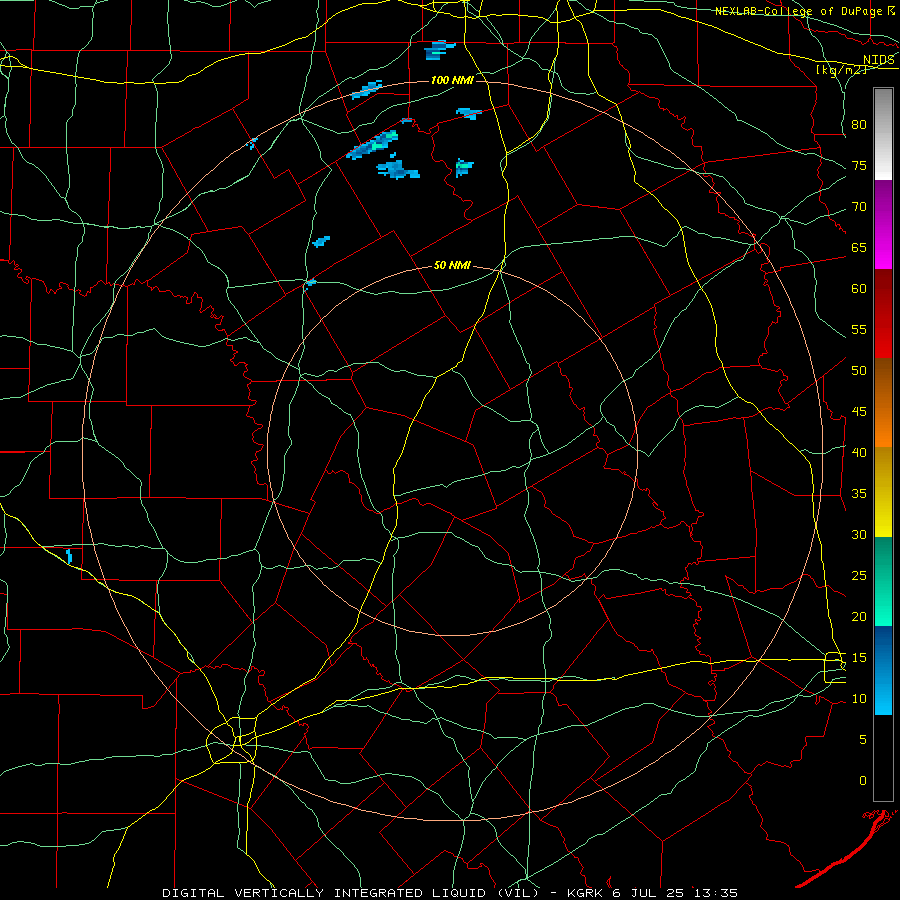The image size is (900, 900).
Task: Select the magenta-purple band of the color scale
Action: pyautogui.click(x=883, y=224)
